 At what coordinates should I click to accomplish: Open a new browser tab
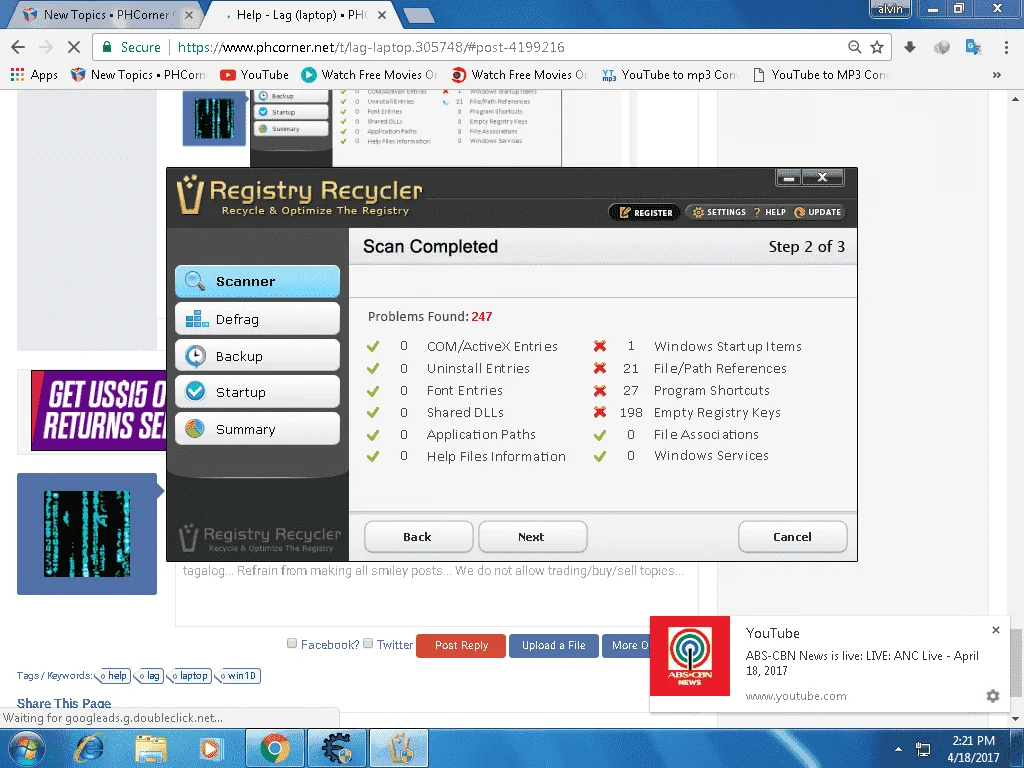point(418,16)
